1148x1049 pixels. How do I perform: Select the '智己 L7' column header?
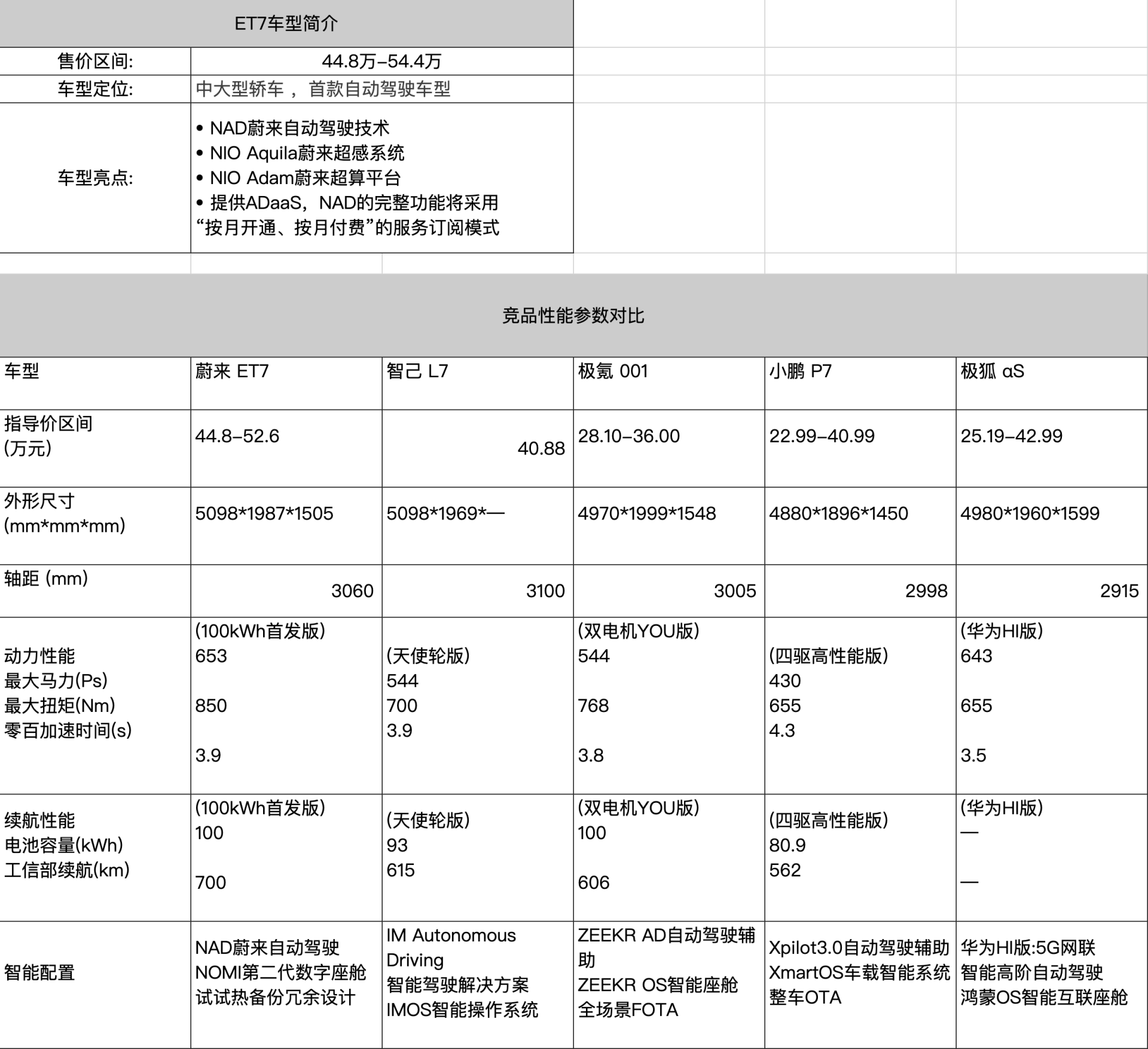(x=478, y=383)
